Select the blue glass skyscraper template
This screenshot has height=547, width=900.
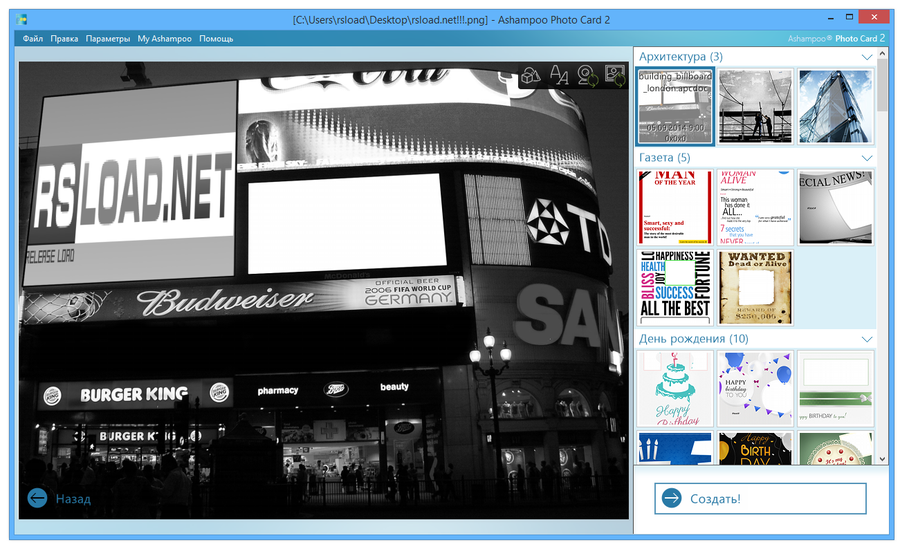coord(836,106)
